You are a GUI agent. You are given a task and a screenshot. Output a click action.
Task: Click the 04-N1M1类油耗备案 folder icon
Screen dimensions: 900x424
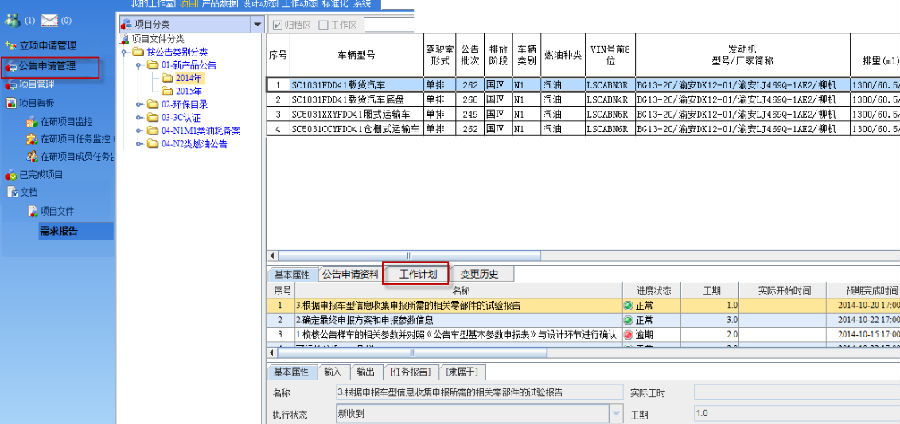[152, 131]
